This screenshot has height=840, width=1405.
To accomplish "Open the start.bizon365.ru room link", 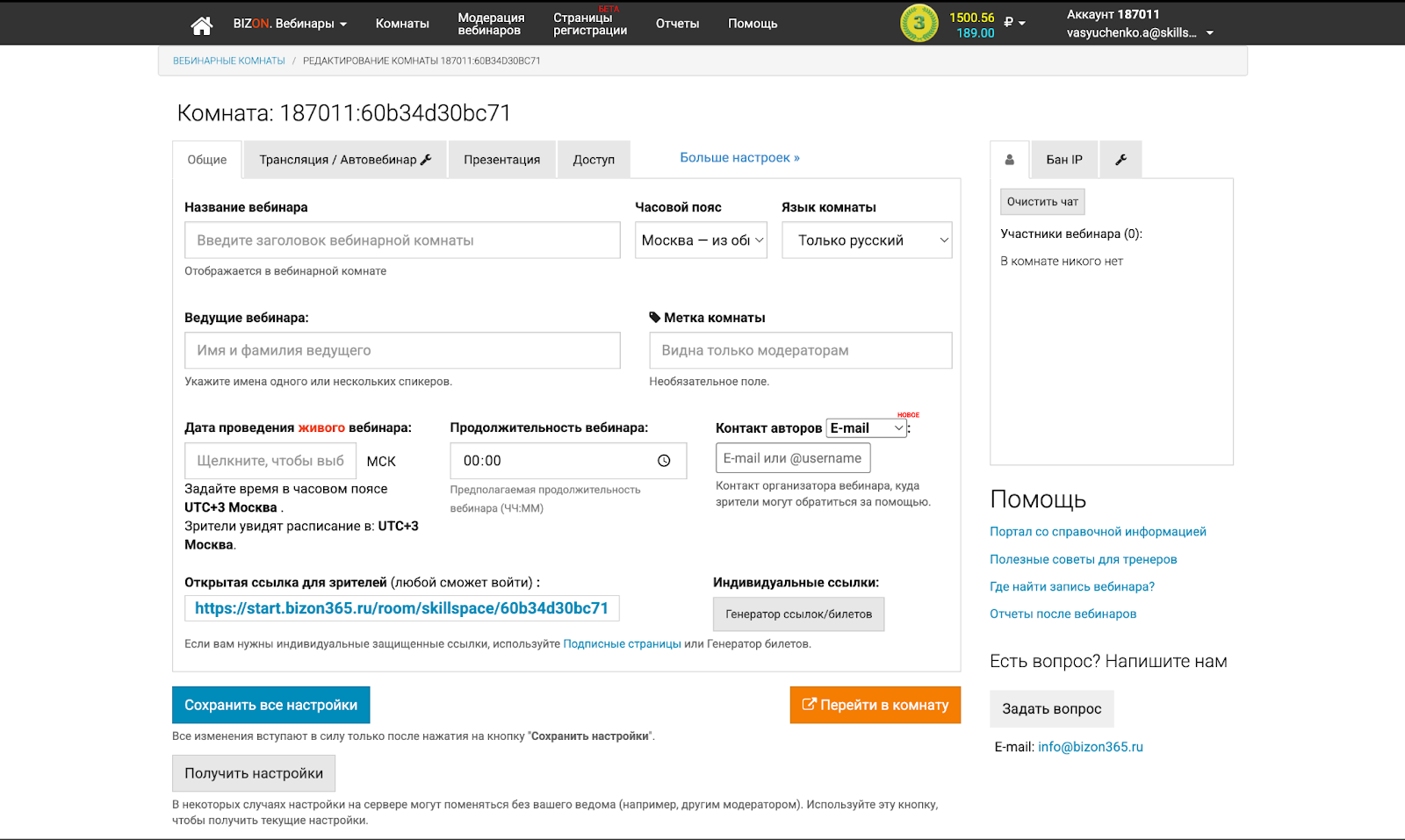I will [401, 608].
